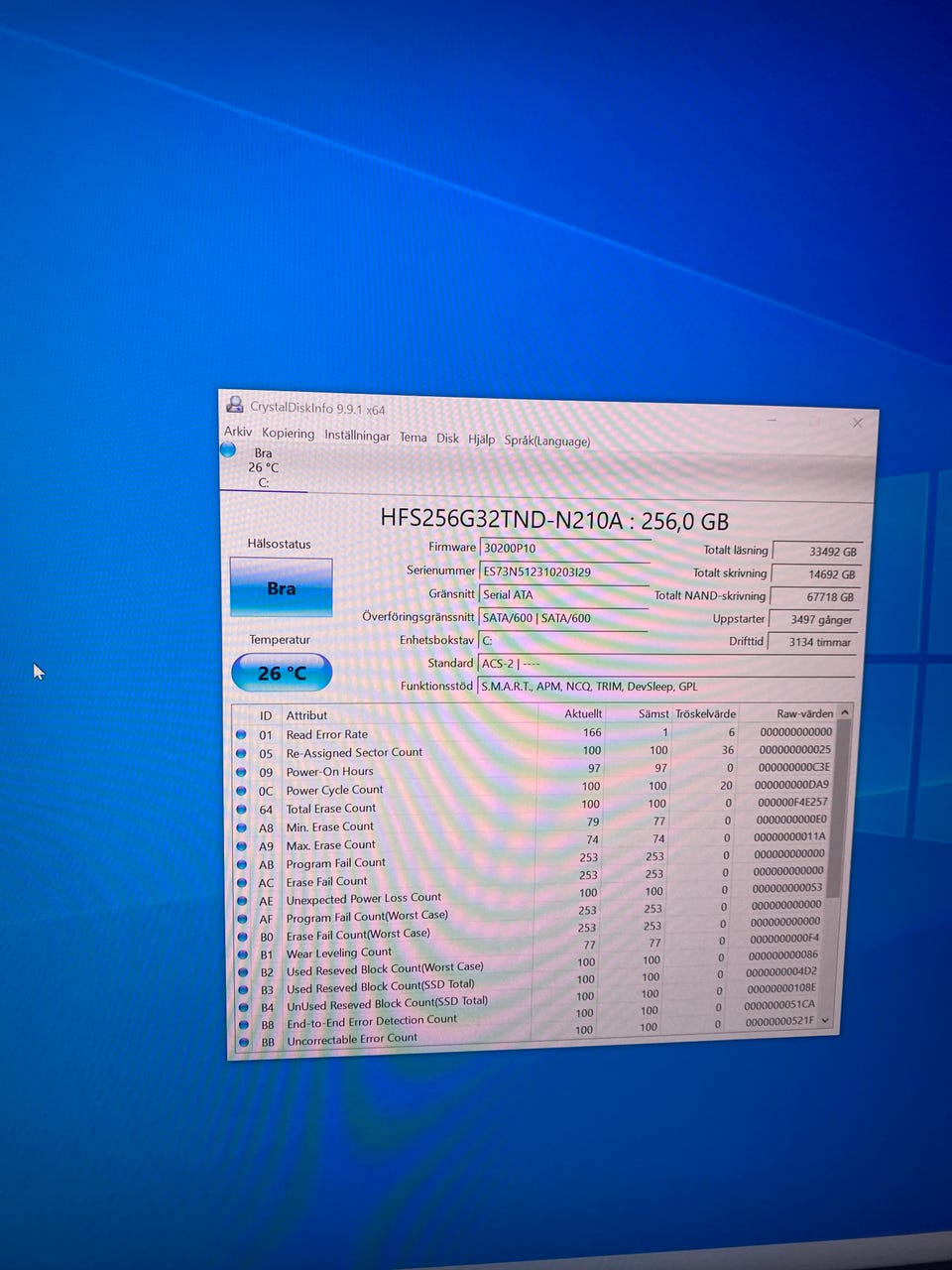Image resolution: width=952 pixels, height=1270 pixels.
Task: Click the CrystalDiskInfo title bar app icon
Action: 235,404
